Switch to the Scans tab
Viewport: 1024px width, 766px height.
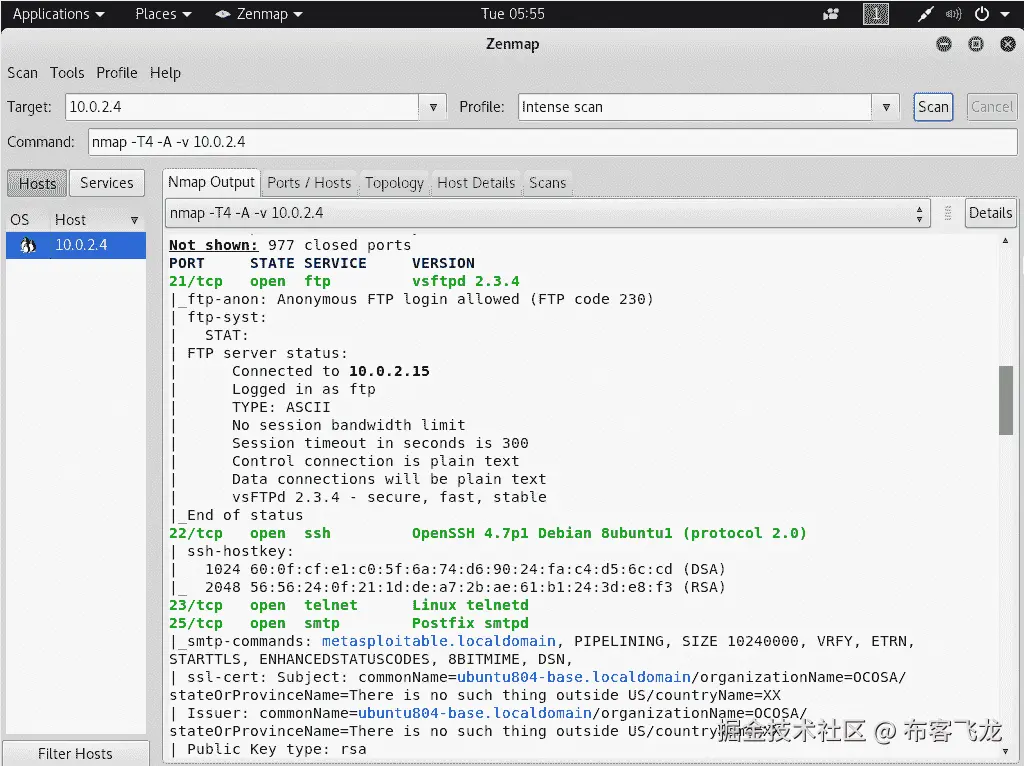[x=547, y=183]
